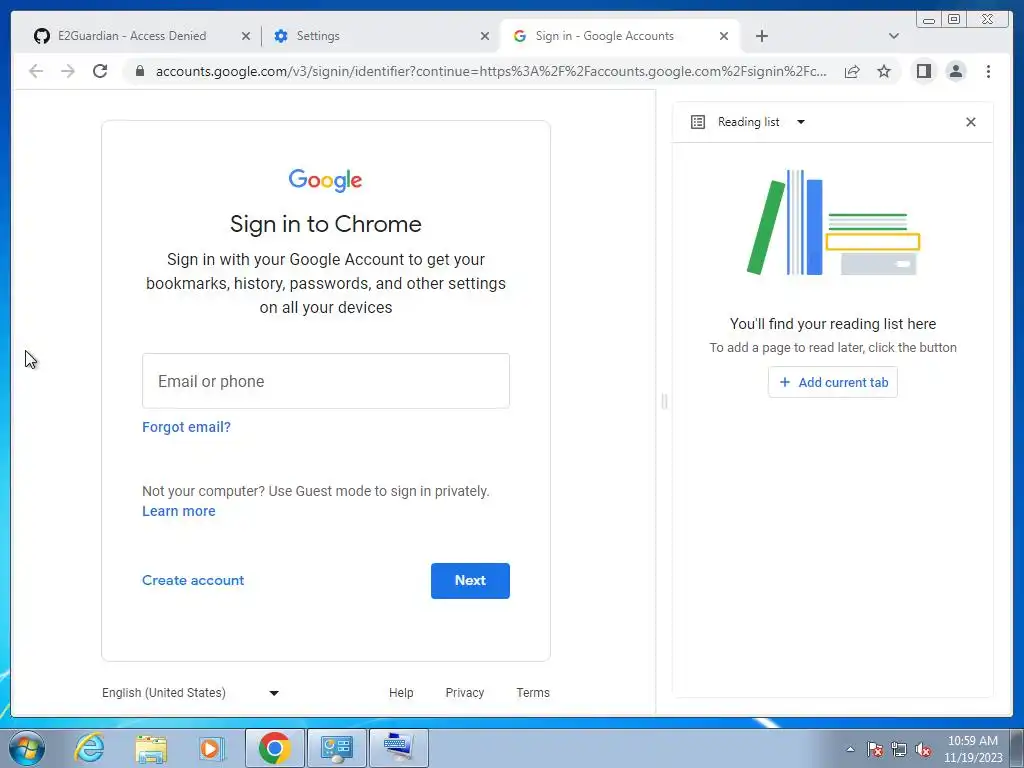Open the Terms link

coord(533,693)
